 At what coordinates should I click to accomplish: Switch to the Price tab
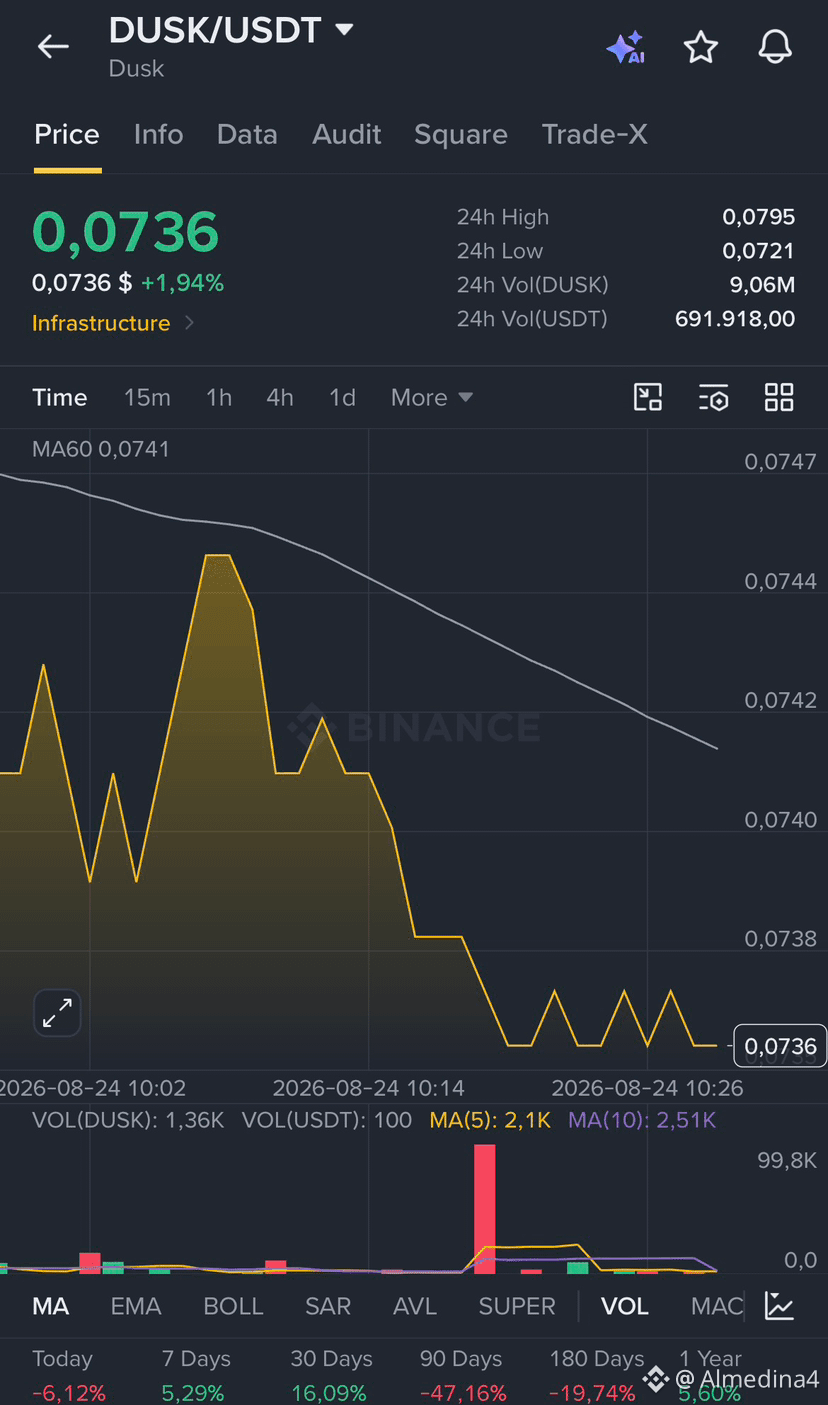point(67,134)
